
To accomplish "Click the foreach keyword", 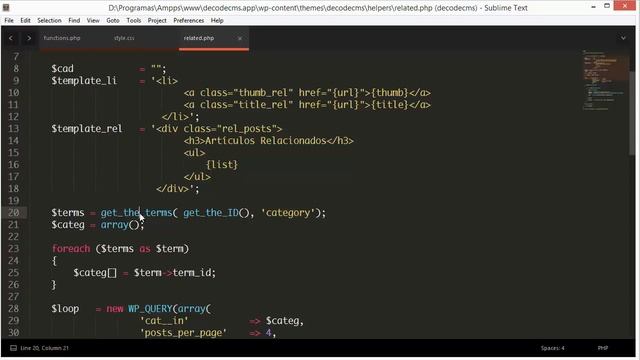I will (71, 249).
